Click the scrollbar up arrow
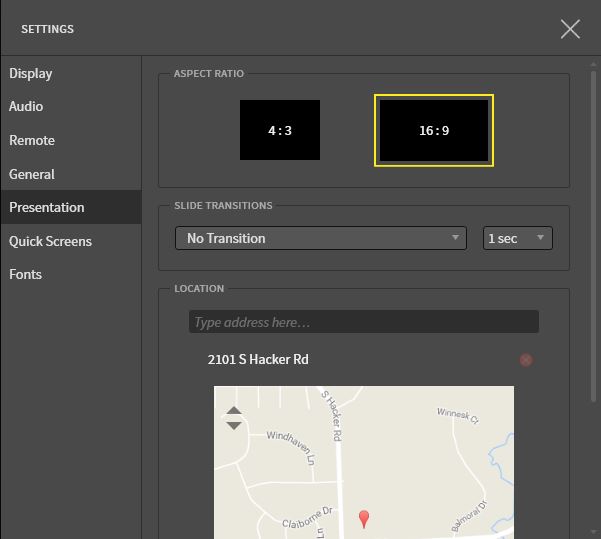This screenshot has width=601, height=539. (593, 64)
